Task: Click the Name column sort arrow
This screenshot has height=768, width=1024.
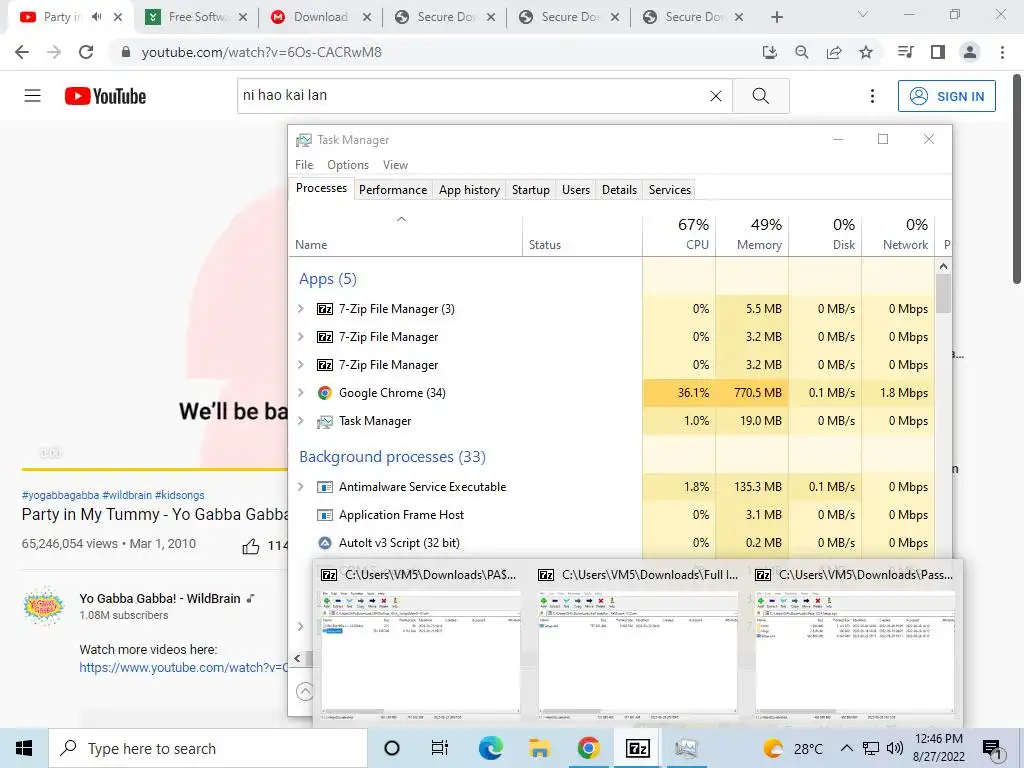Action: 401,219
